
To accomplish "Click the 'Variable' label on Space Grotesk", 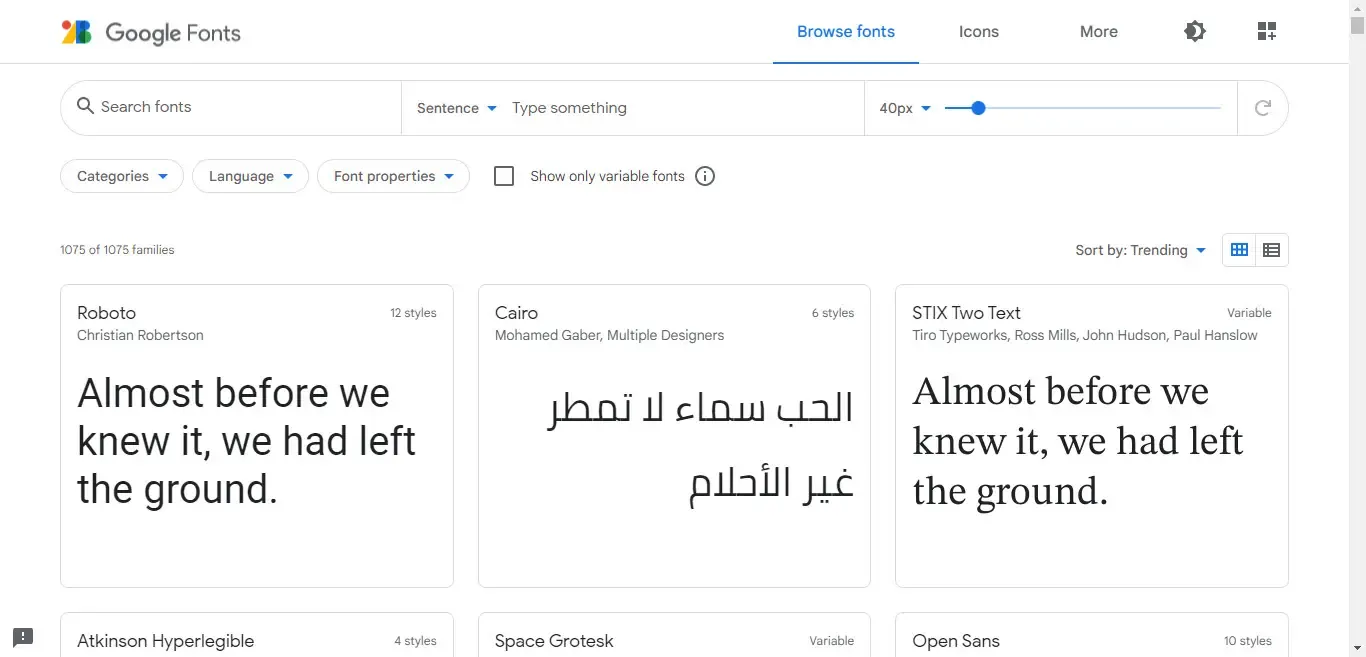I will point(832,641).
